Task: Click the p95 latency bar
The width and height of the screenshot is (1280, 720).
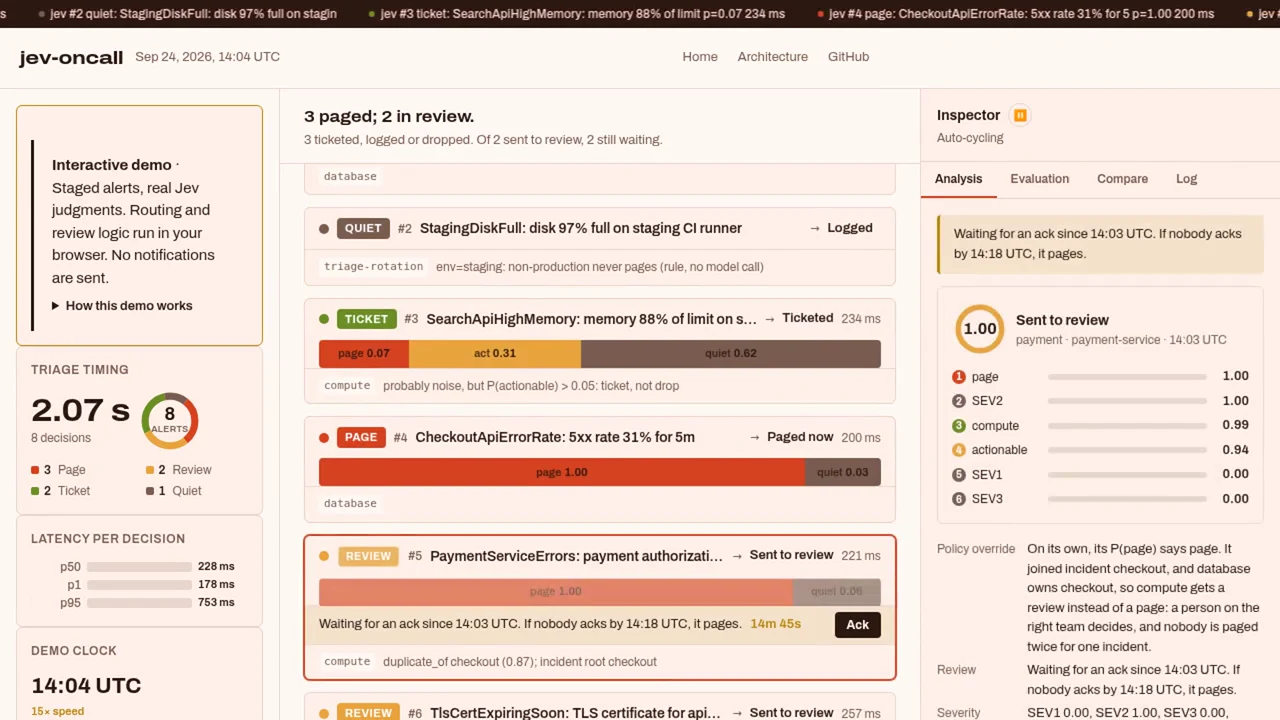Action: point(139,603)
